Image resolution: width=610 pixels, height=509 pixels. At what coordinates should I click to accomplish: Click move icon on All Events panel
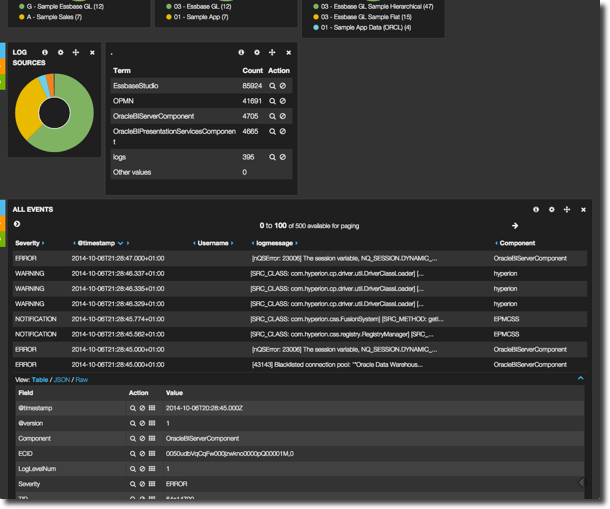click(x=567, y=210)
